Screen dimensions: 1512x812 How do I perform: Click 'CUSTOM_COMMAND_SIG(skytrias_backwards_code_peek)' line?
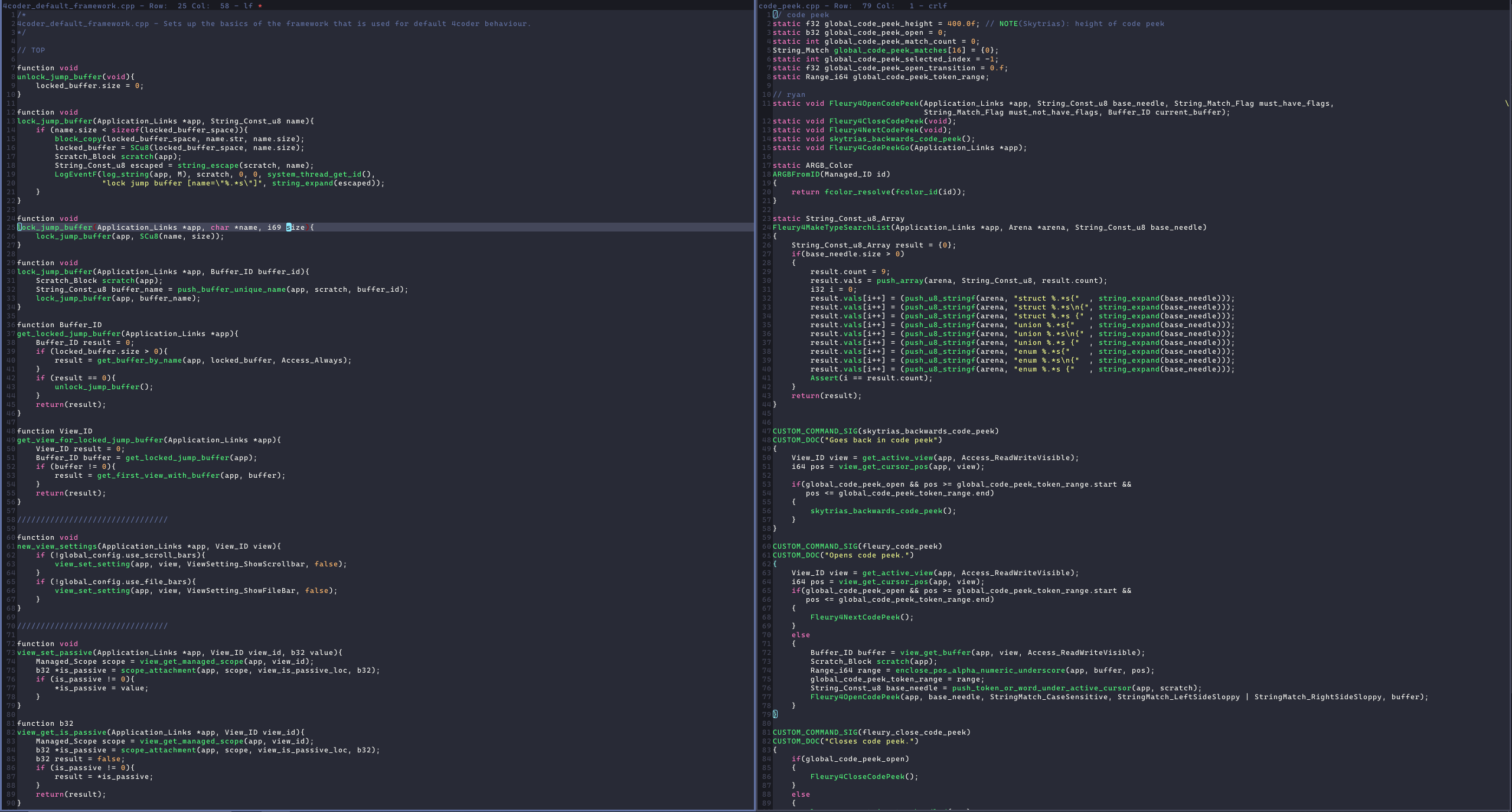click(886, 431)
